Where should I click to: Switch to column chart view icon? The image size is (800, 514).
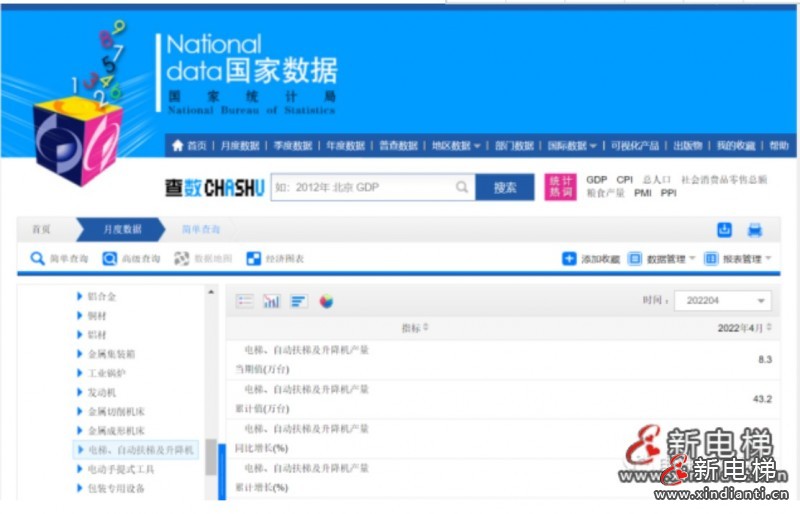[x=271, y=301]
